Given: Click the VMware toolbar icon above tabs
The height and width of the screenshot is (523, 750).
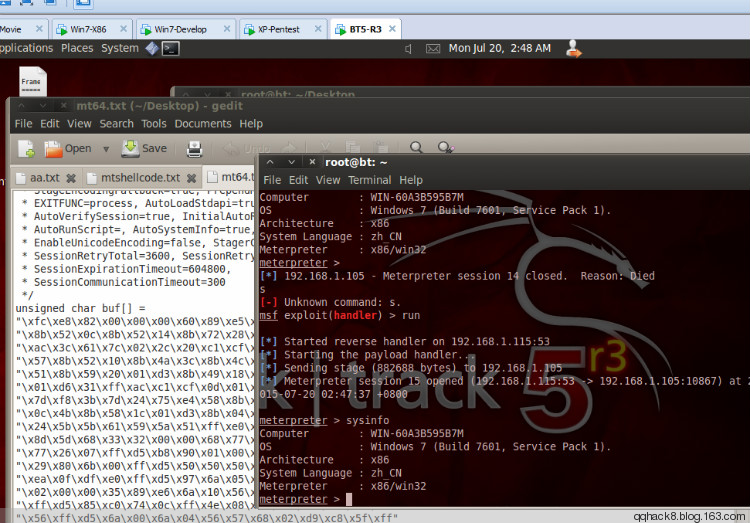Looking at the screenshot, I should [83, 4].
